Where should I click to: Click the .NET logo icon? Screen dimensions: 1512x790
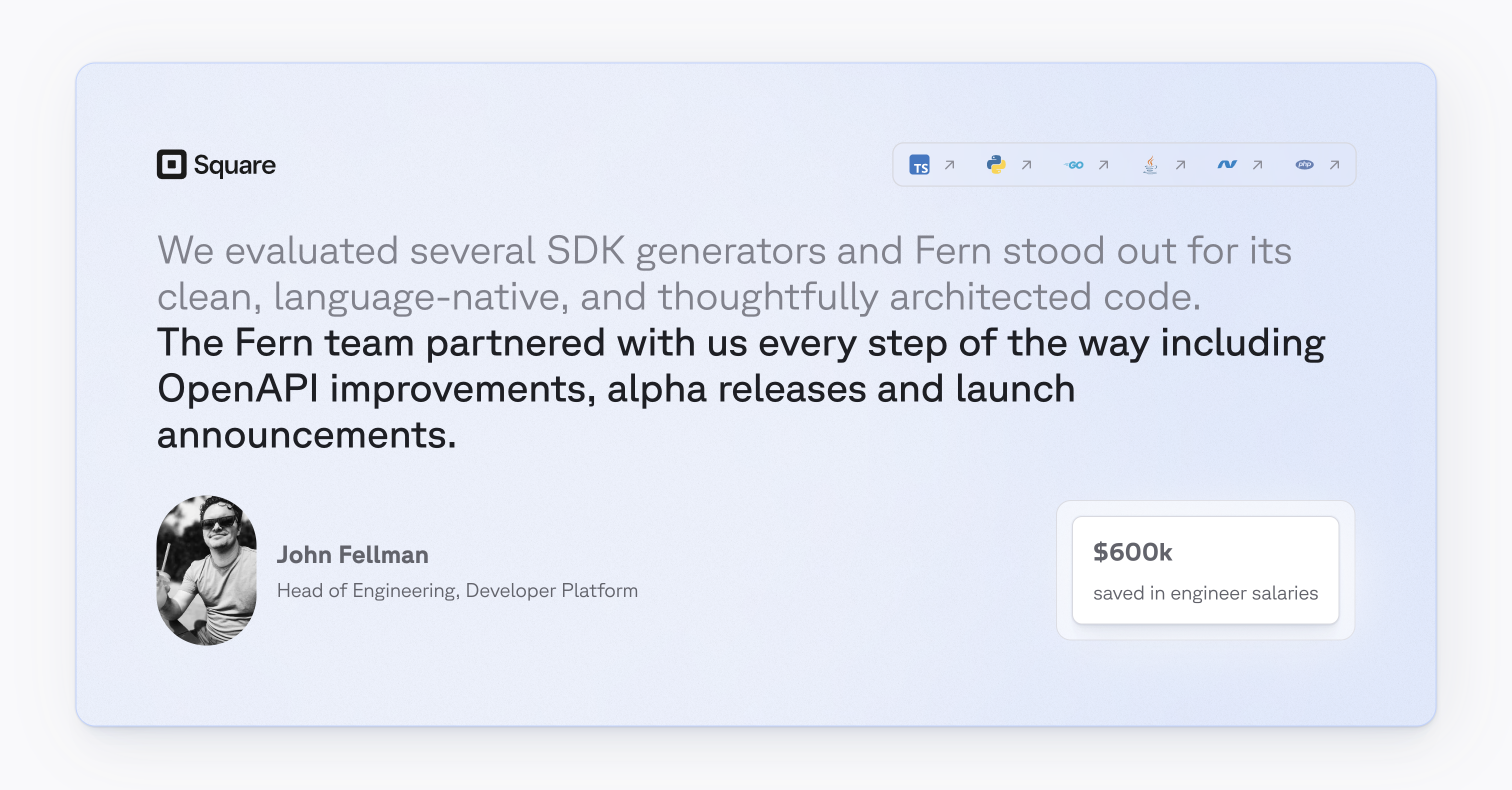coord(1227,165)
